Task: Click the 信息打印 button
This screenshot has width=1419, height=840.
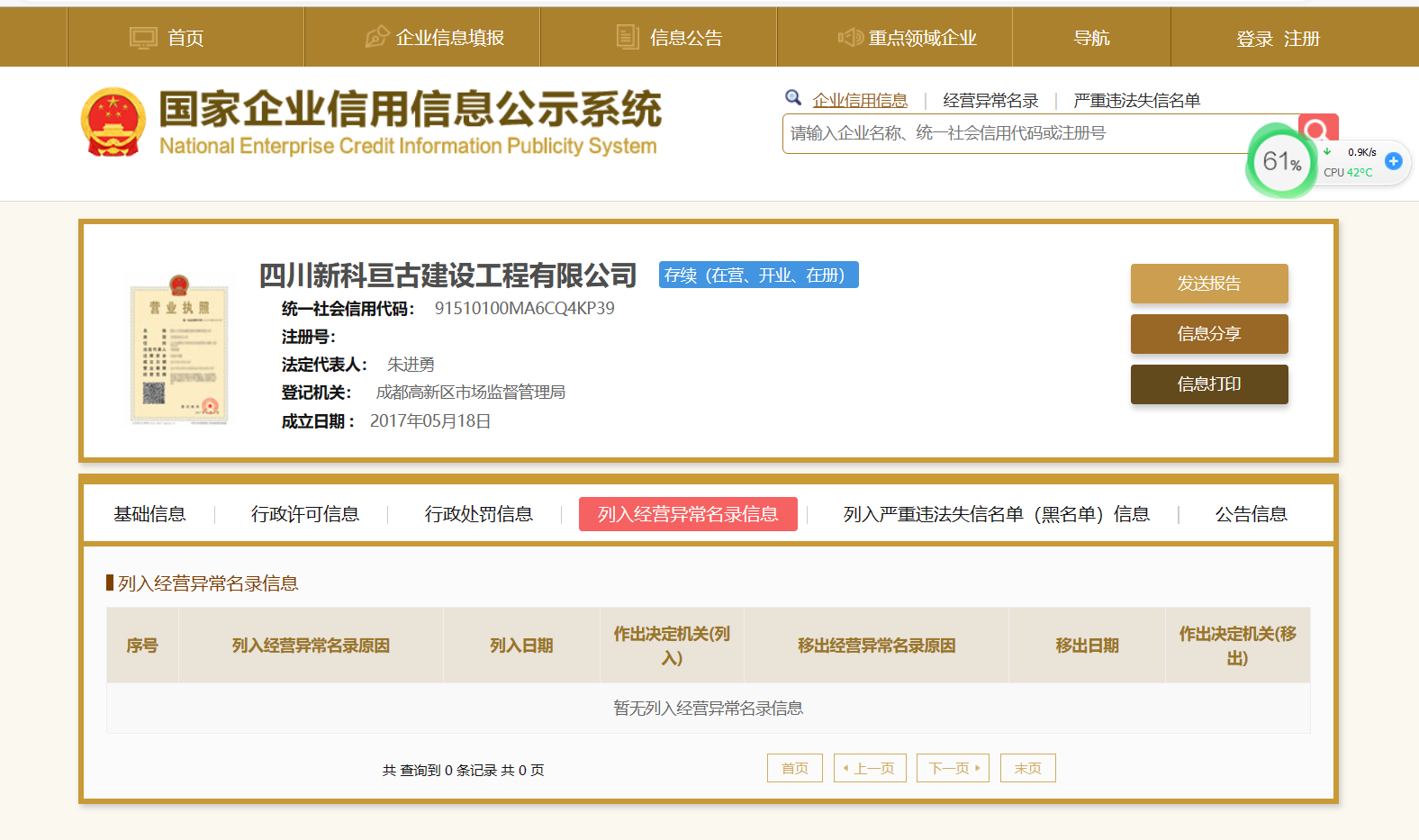Action: (1209, 384)
